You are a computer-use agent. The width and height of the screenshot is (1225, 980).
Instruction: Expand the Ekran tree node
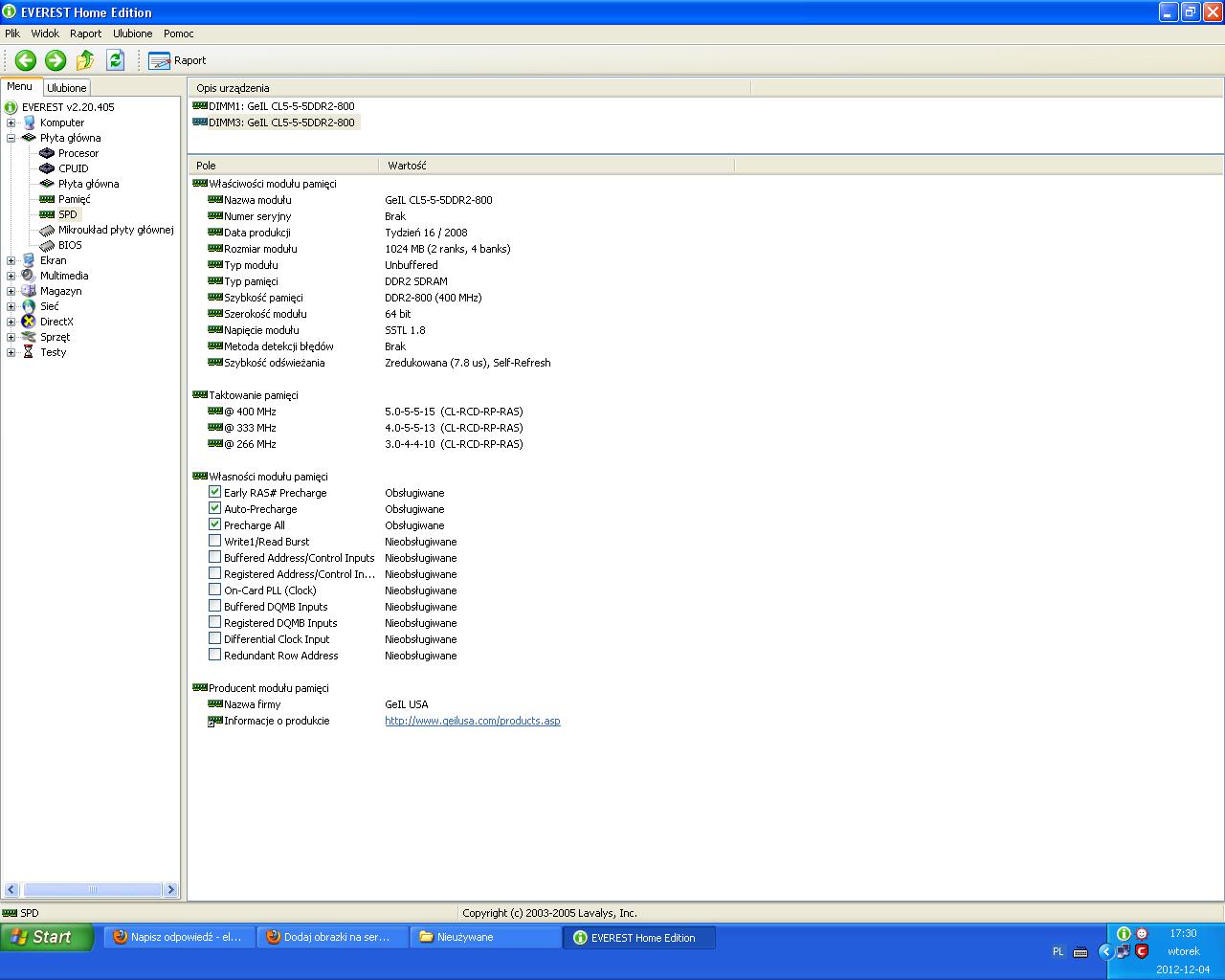[11, 260]
